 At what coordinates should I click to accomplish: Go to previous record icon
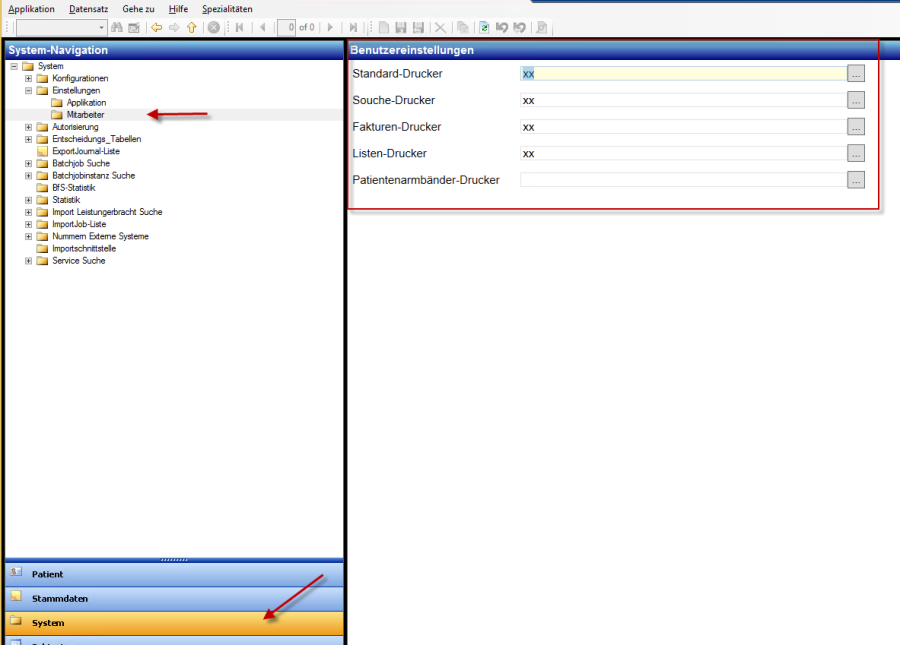pos(263,27)
